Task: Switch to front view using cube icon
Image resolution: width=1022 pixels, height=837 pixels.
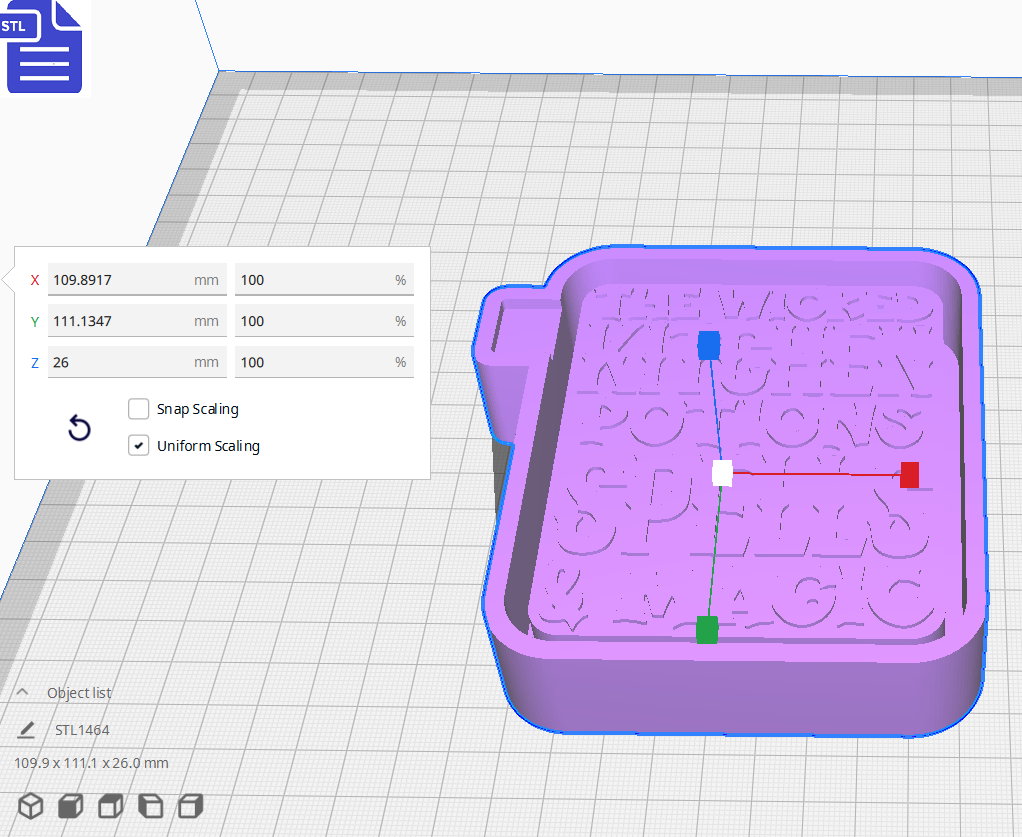Action: click(x=70, y=805)
